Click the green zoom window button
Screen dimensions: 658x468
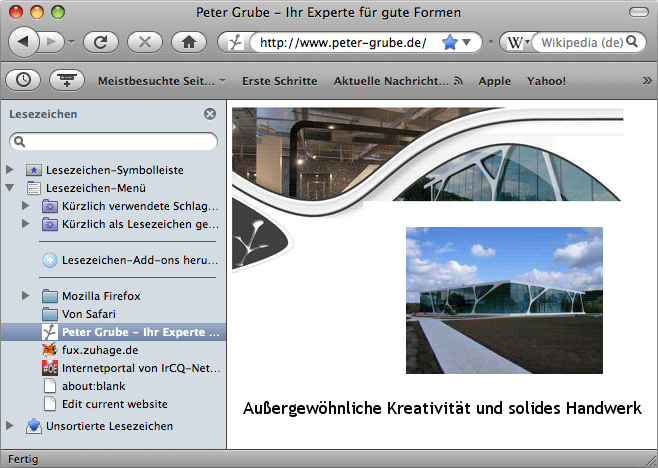point(58,12)
